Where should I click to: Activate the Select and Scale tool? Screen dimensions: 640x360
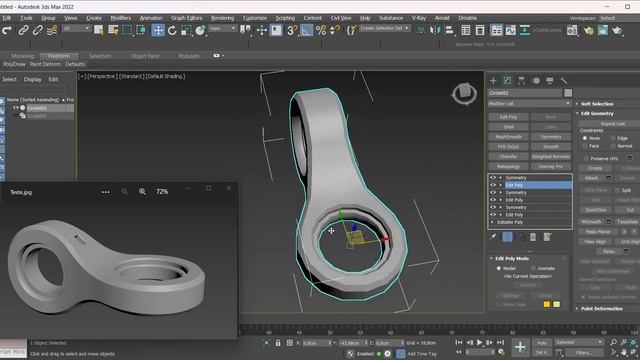(x=186, y=30)
